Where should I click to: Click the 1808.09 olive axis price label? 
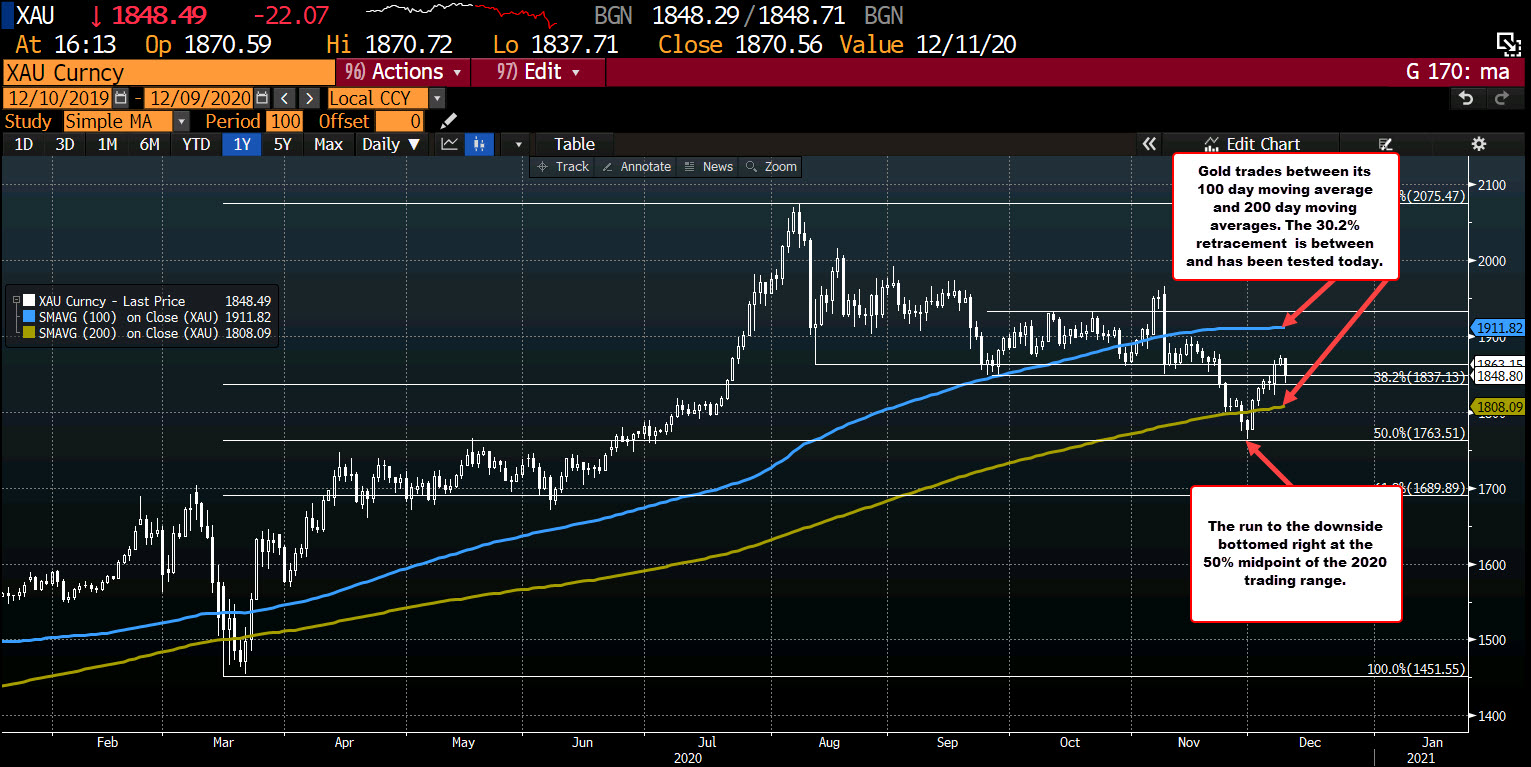(x=1496, y=407)
